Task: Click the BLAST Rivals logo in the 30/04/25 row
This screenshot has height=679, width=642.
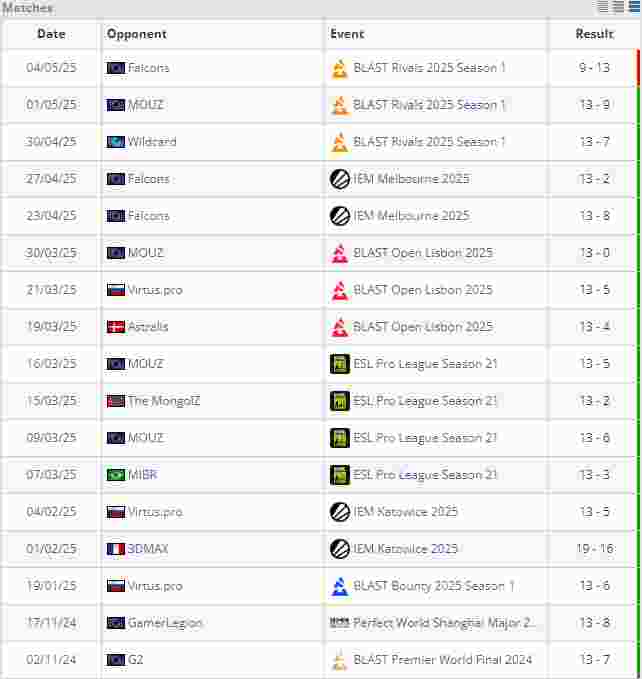Action: click(x=340, y=142)
